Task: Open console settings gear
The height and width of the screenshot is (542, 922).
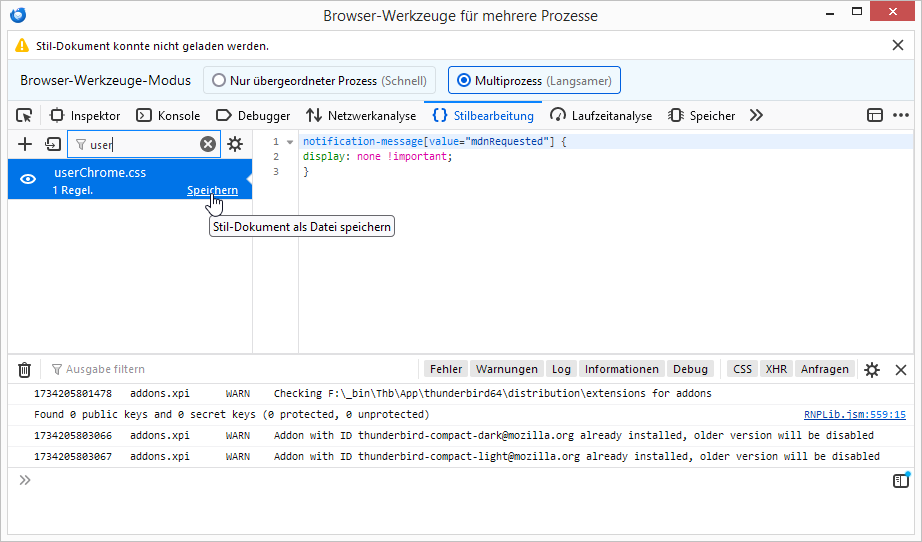Action: point(872,370)
